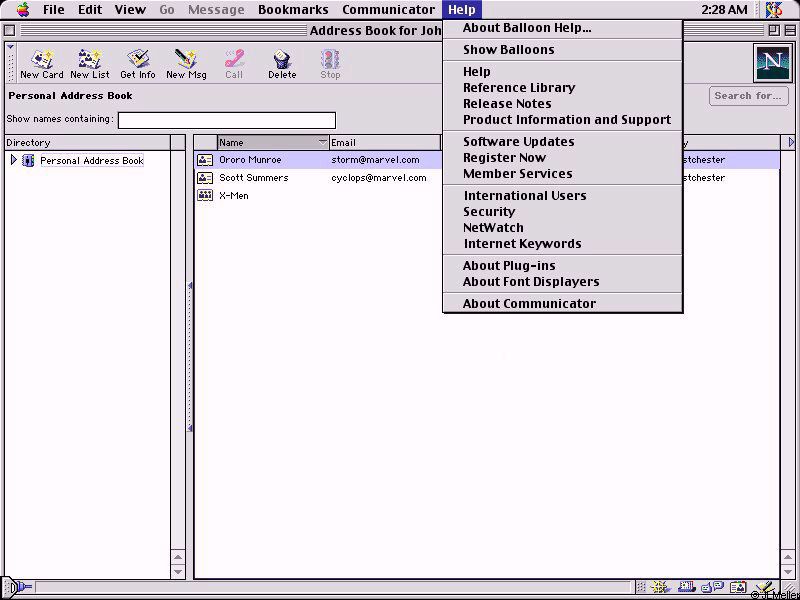This screenshot has width=800, height=600.
Task: Select International Users
Action: [x=563, y=196]
